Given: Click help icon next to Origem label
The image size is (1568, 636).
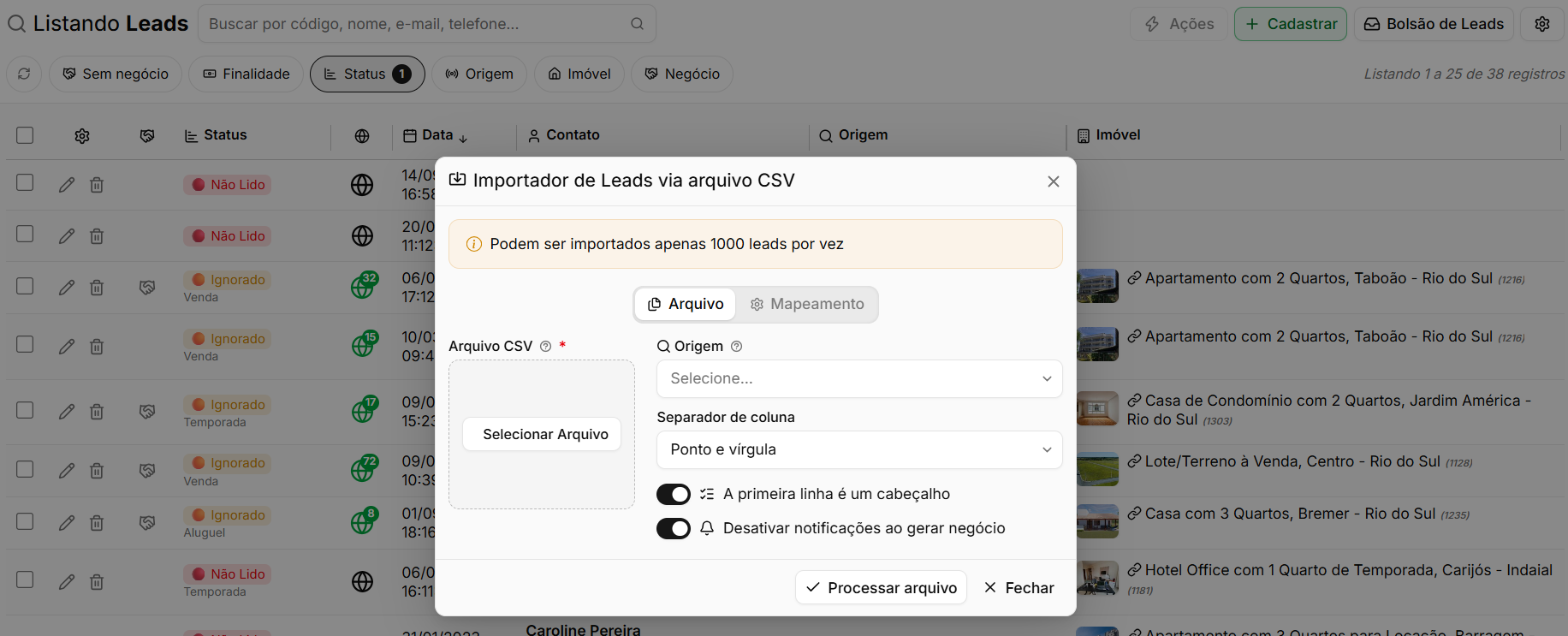Looking at the screenshot, I should pos(736,347).
